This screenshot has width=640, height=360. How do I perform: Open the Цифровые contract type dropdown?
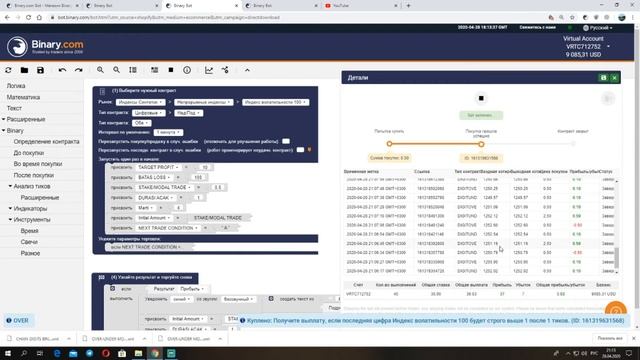[149, 113]
